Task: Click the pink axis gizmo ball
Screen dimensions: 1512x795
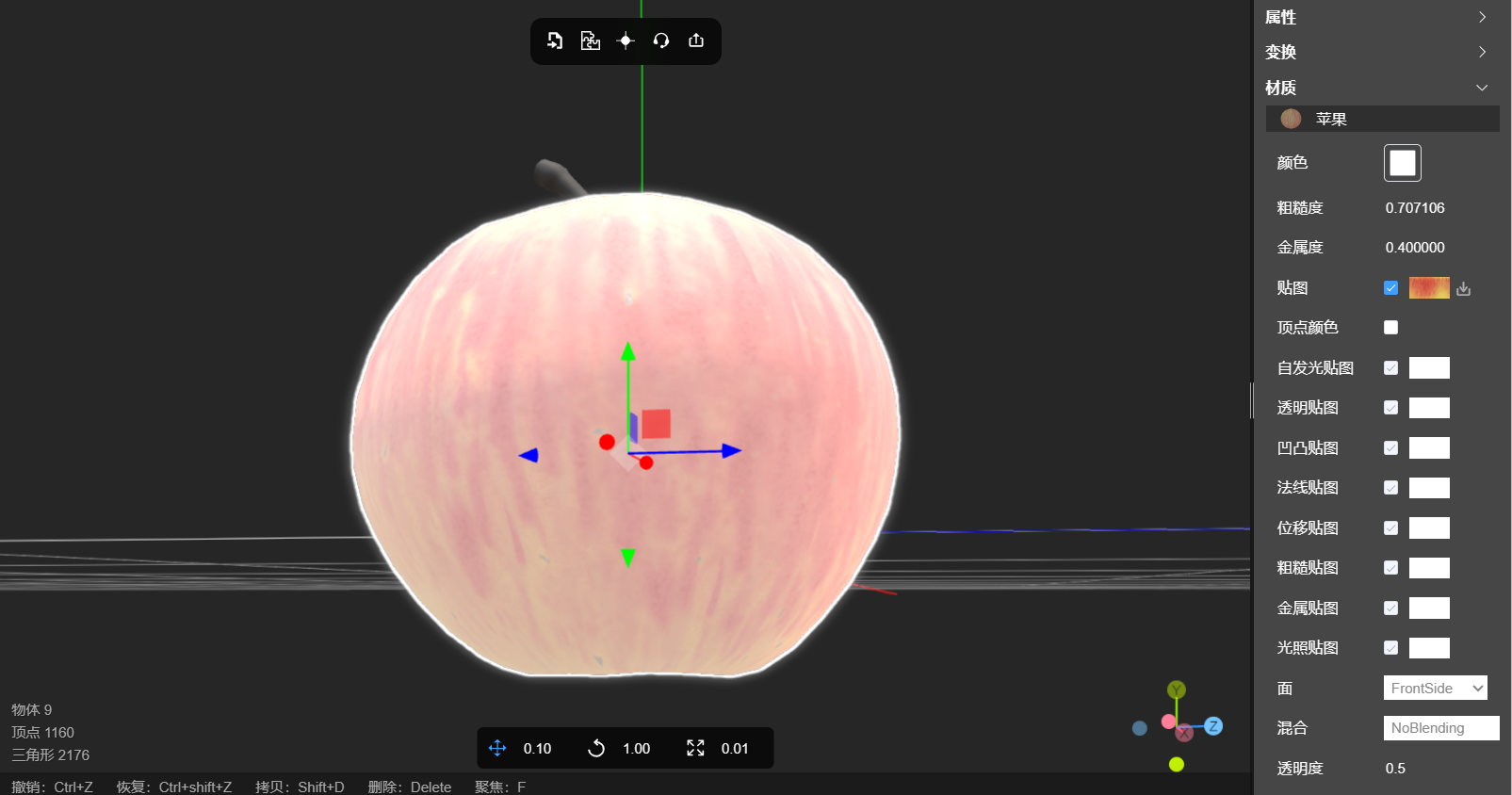Action: 1168,722
